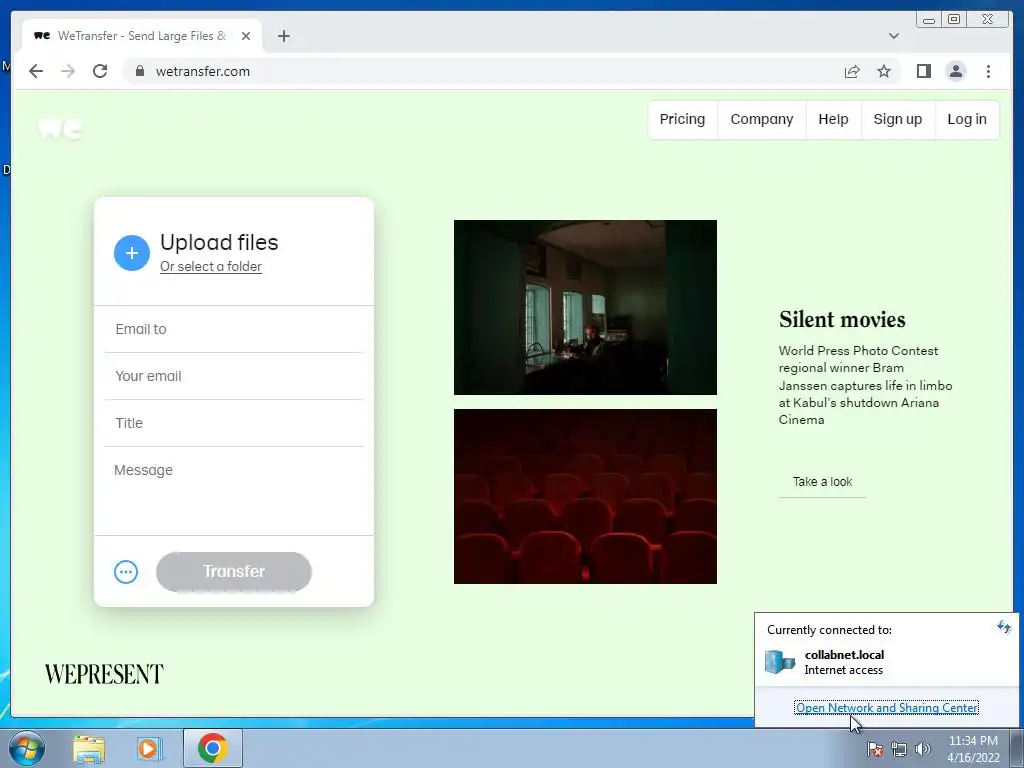Open the transfer options ellipsis icon

click(126, 572)
